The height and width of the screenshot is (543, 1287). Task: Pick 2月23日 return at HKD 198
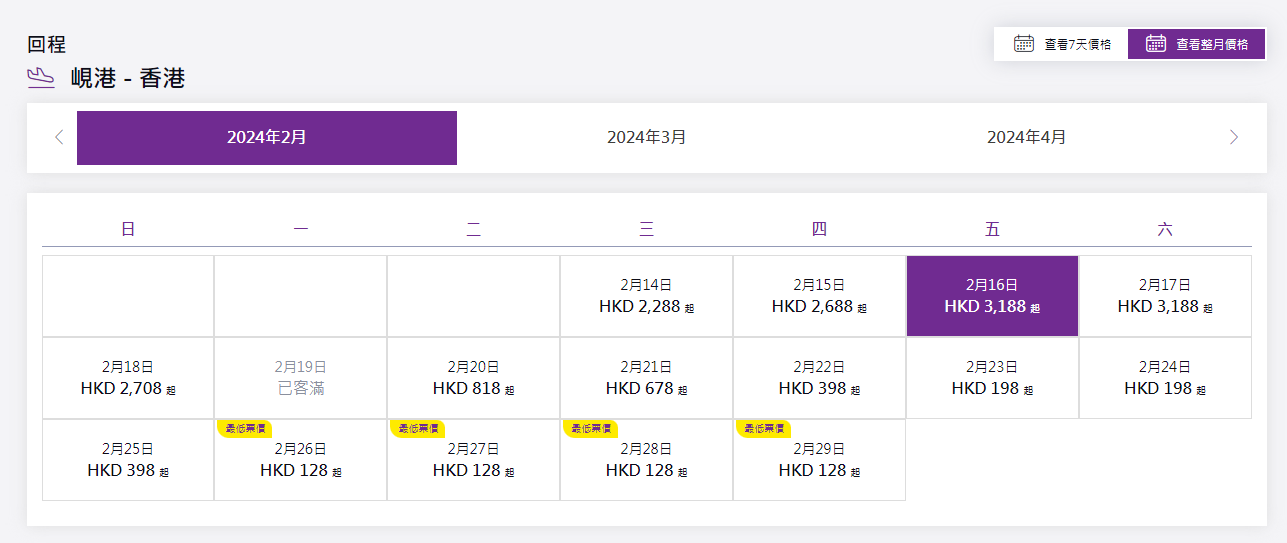coord(992,378)
